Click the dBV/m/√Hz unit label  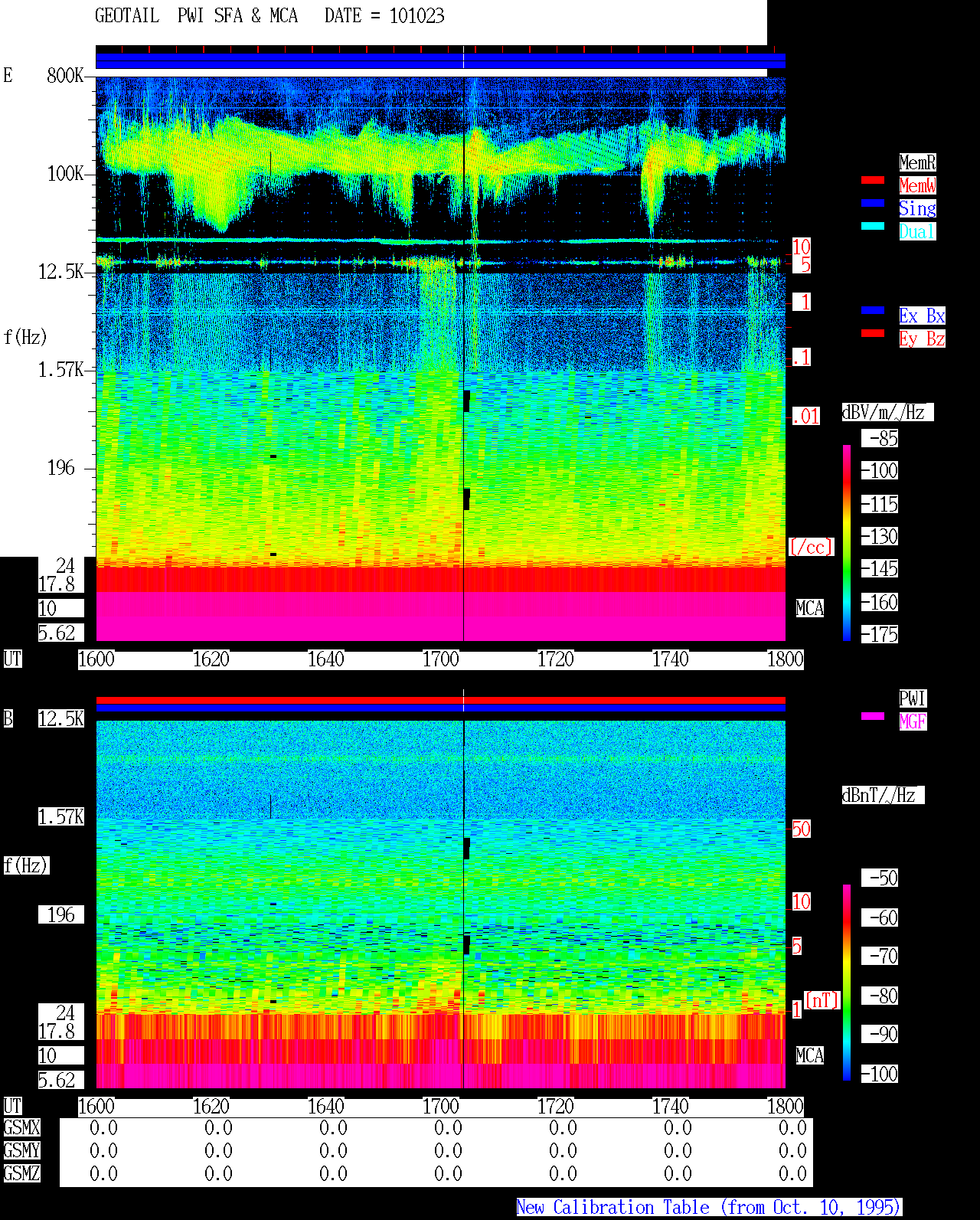tap(887, 412)
